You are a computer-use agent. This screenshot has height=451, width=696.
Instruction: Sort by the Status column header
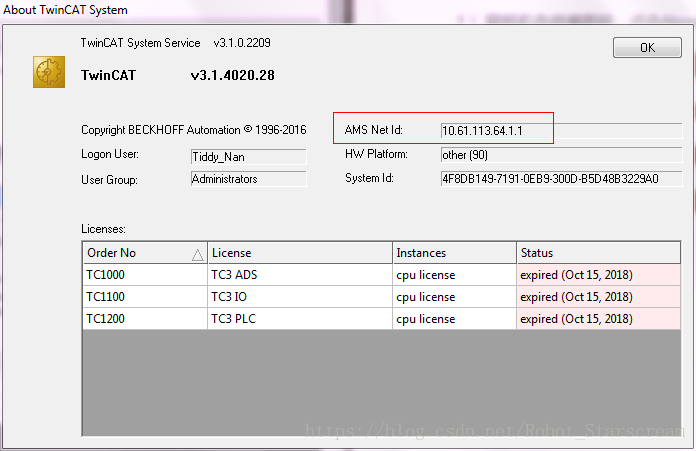click(x=598, y=253)
